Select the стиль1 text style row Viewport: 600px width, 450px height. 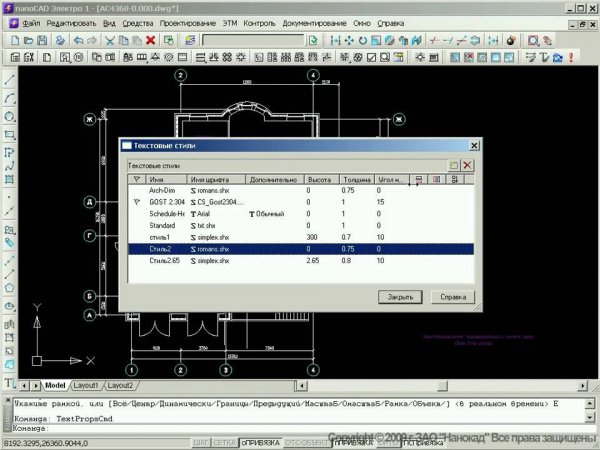pos(301,237)
